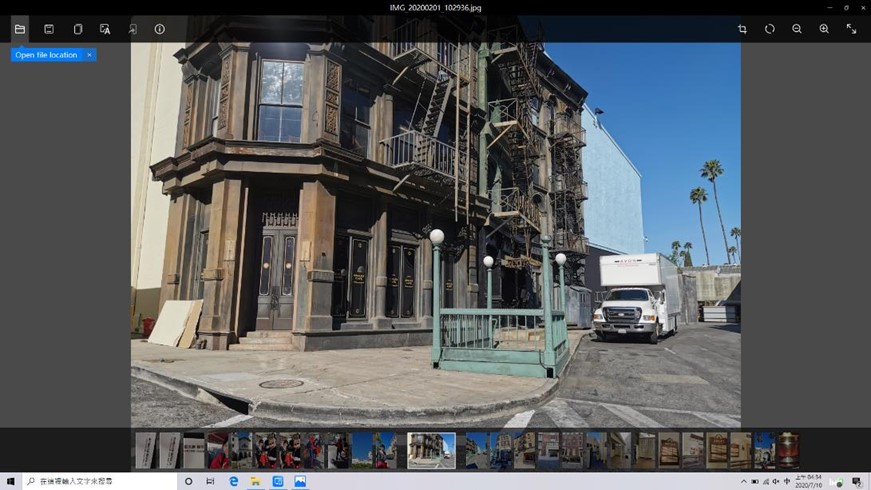Open the Windows Start menu
Viewport: 871px width, 490px height.
pyautogui.click(x=10, y=481)
